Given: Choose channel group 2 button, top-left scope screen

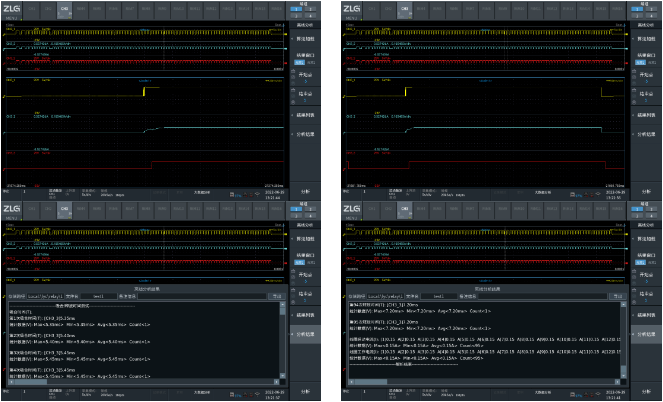Looking at the screenshot, I should (310, 9).
